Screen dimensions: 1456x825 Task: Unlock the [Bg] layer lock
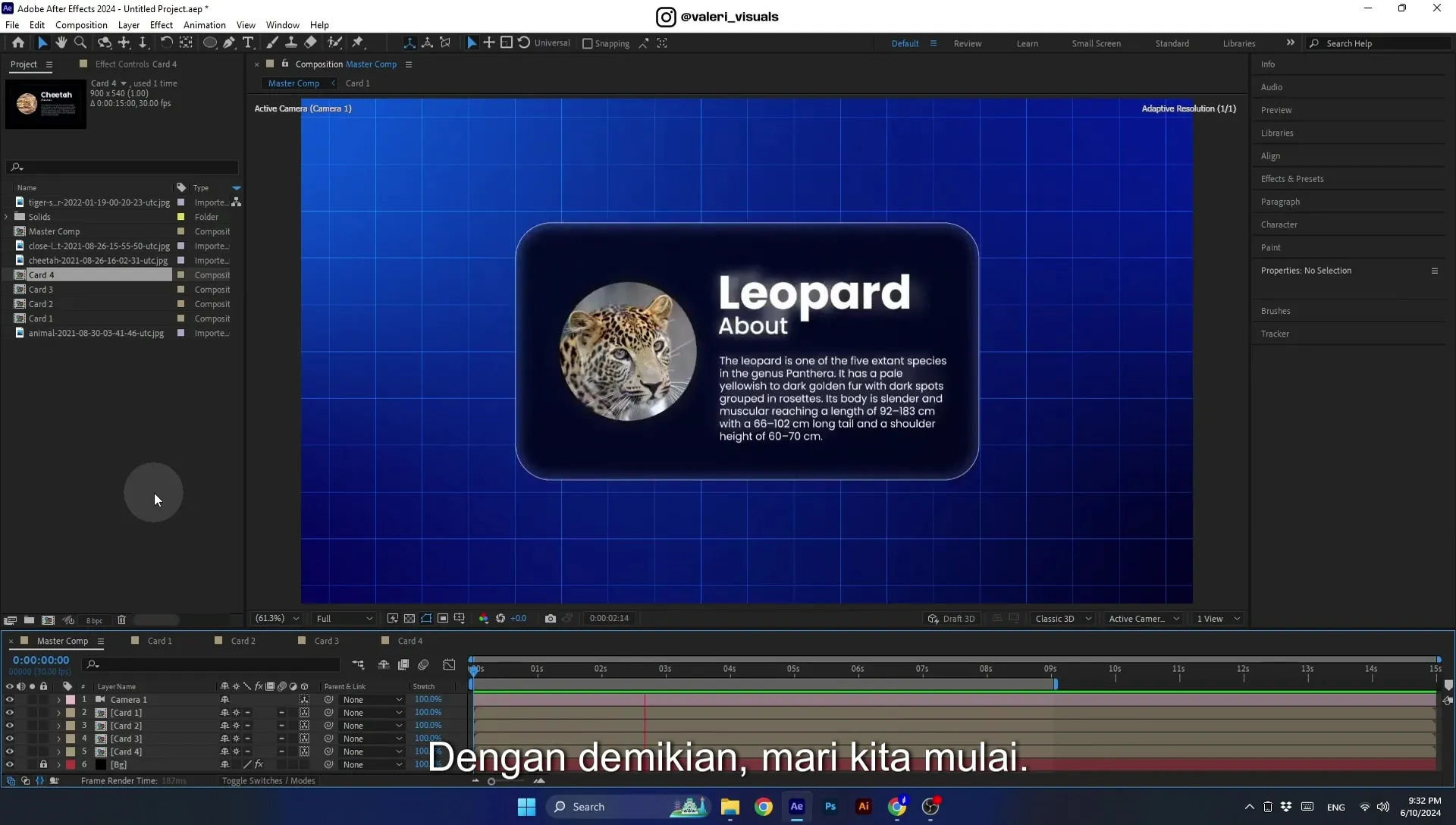pyautogui.click(x=43, y=764)
